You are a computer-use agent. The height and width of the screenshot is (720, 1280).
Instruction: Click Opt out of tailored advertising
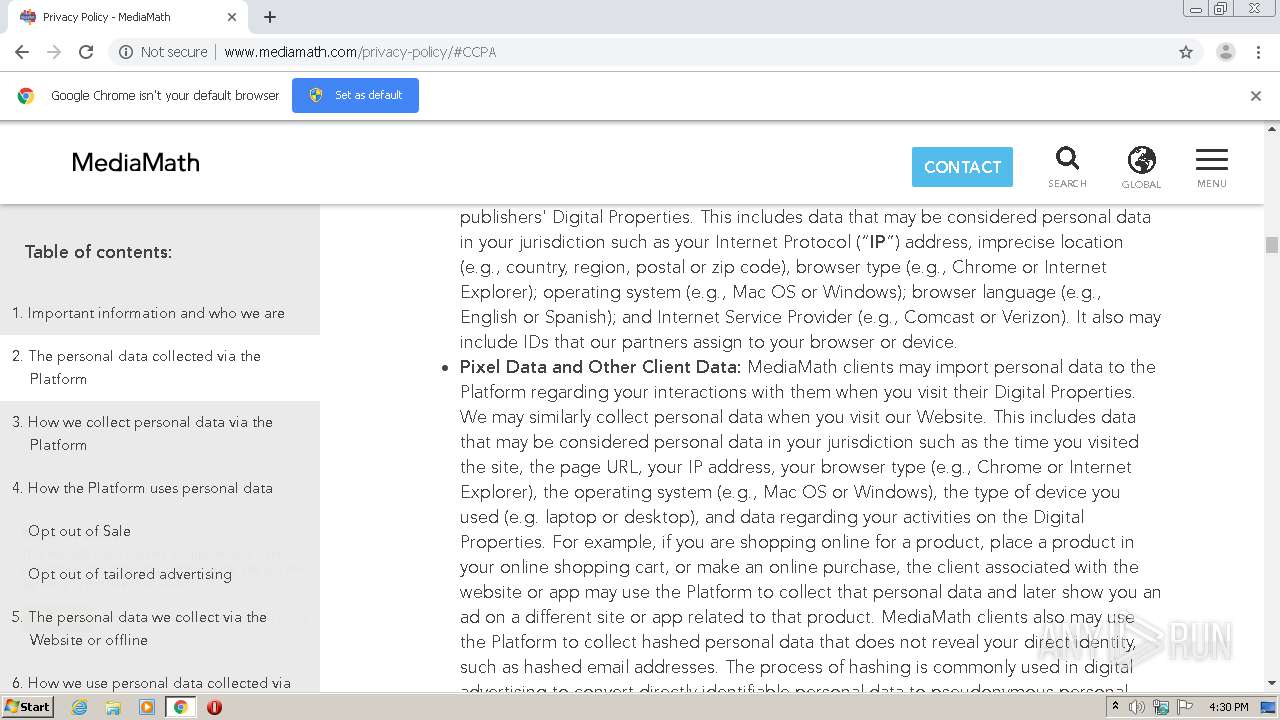130,574
